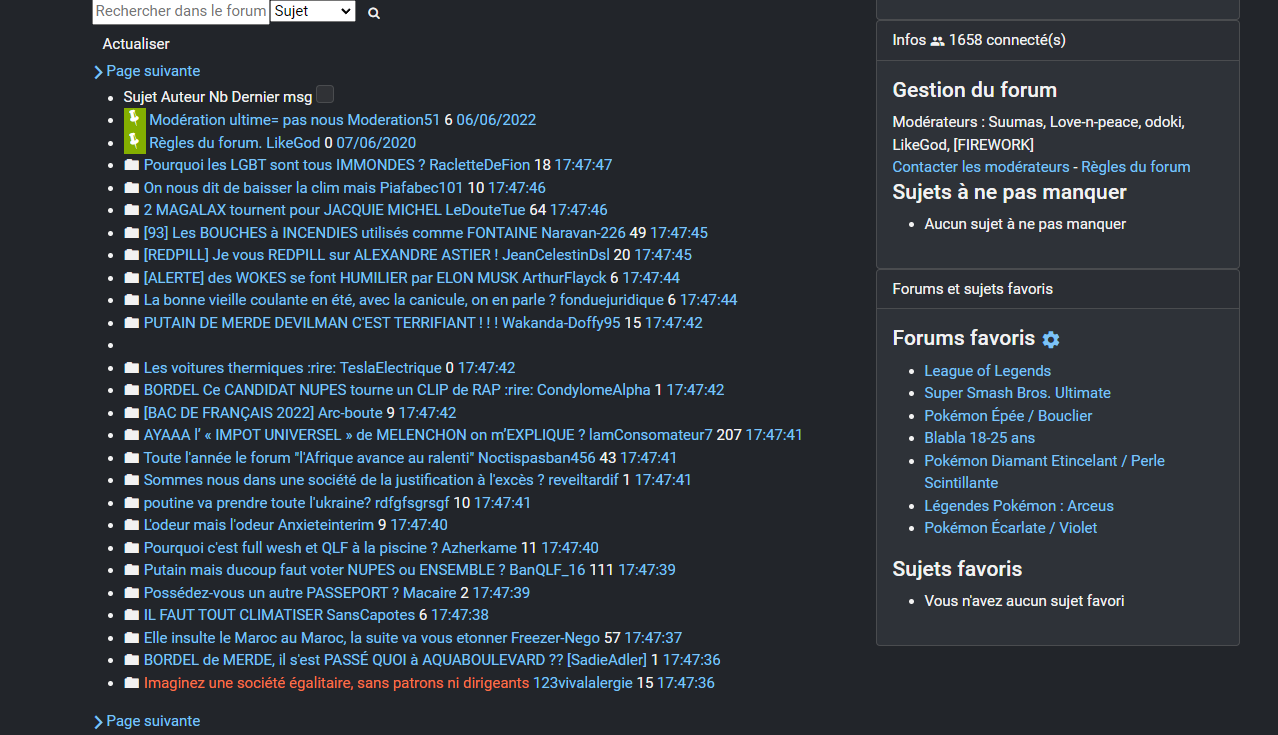The image size is (1278, 735).
Task: Click the Actualiser refresh button
Action: (136, 44)
